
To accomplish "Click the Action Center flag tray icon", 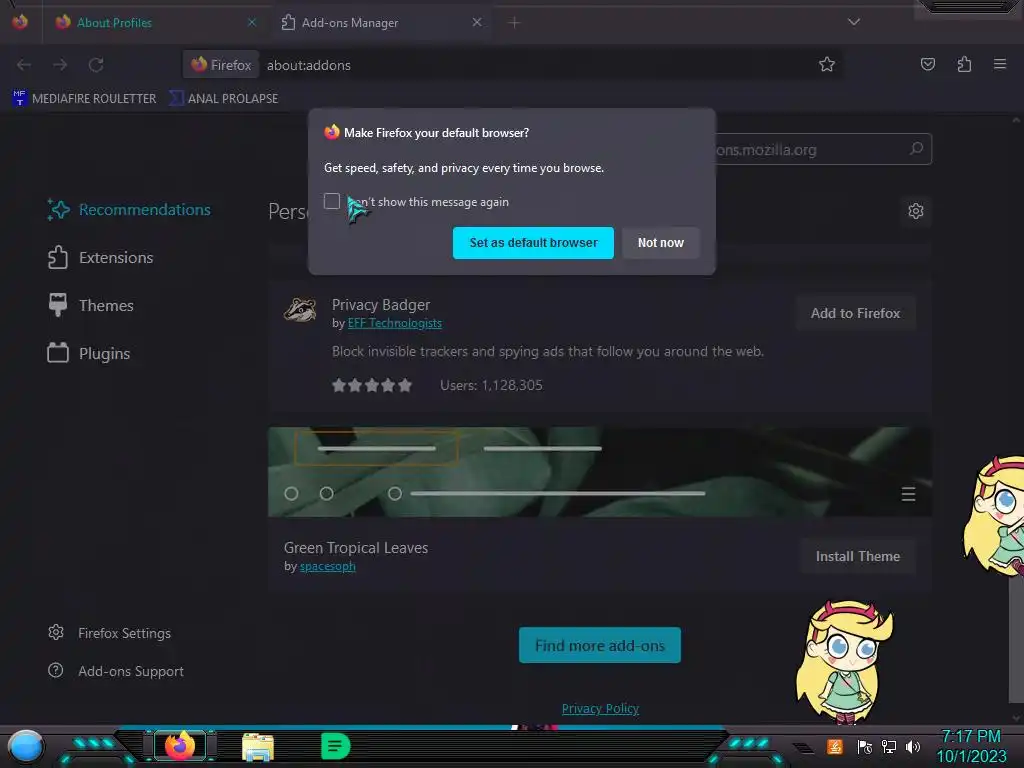I will (x=864, y=746).
